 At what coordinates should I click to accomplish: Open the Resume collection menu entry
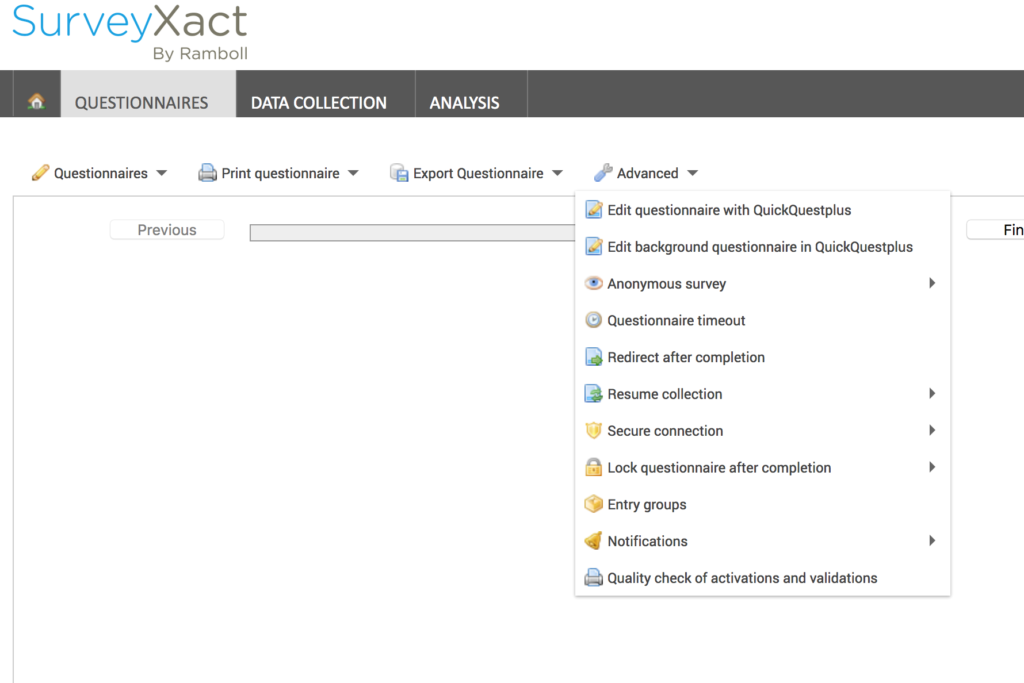(x=762, y=394)
